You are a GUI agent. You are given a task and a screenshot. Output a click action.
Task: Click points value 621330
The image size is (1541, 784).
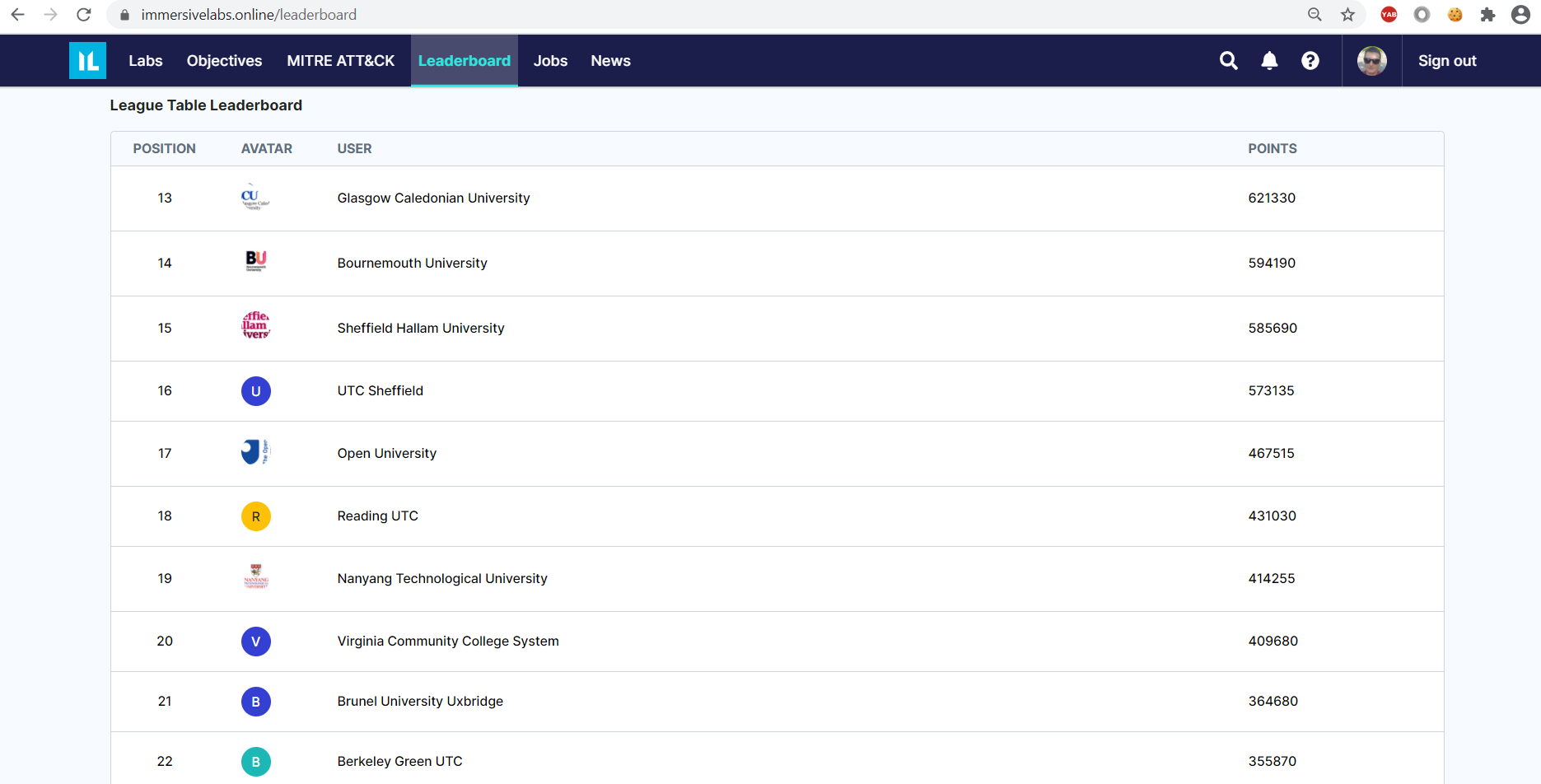coord(1272,198)
